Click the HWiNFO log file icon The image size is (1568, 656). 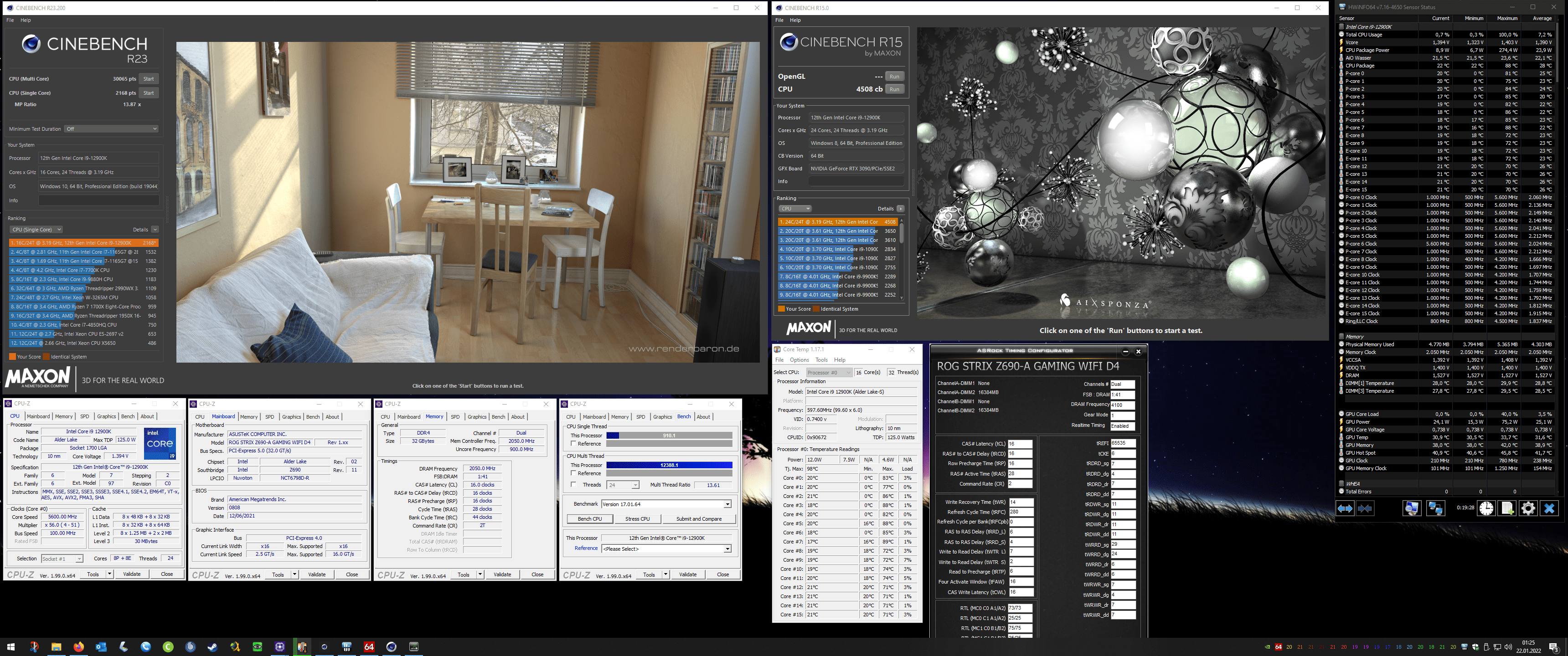(1507, 508)
